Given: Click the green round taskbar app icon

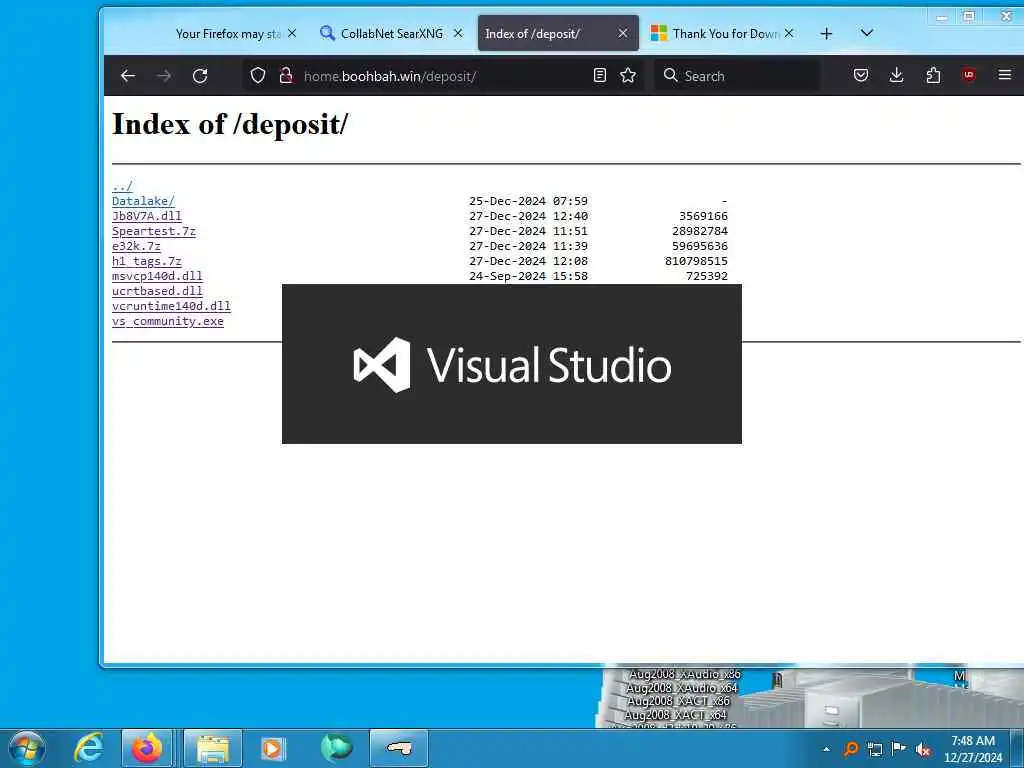Looking at the screenshot, I should 336,748.
